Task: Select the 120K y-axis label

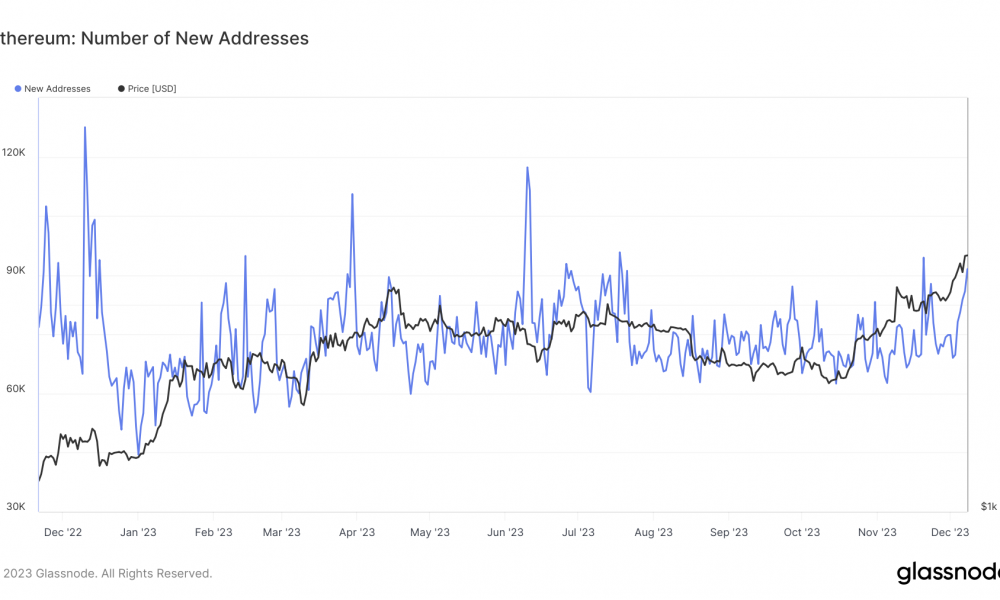Action: click(13, 152)
